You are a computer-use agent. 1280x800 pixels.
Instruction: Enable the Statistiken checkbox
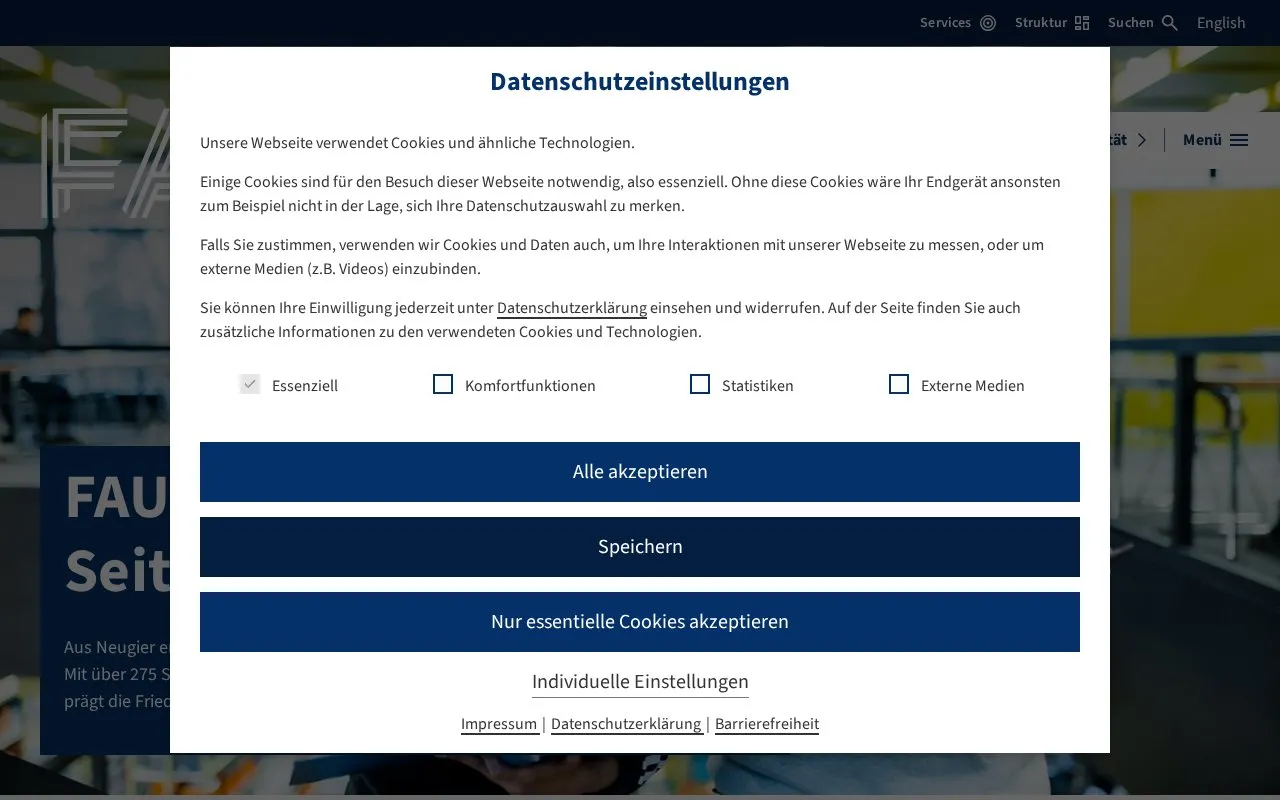click(x=700, y=384)
